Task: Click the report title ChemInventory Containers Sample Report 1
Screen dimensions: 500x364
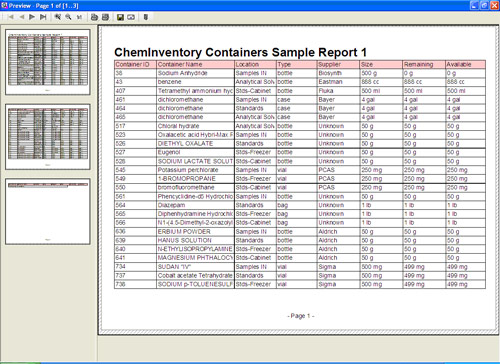Action: click(x=240, y=52)
